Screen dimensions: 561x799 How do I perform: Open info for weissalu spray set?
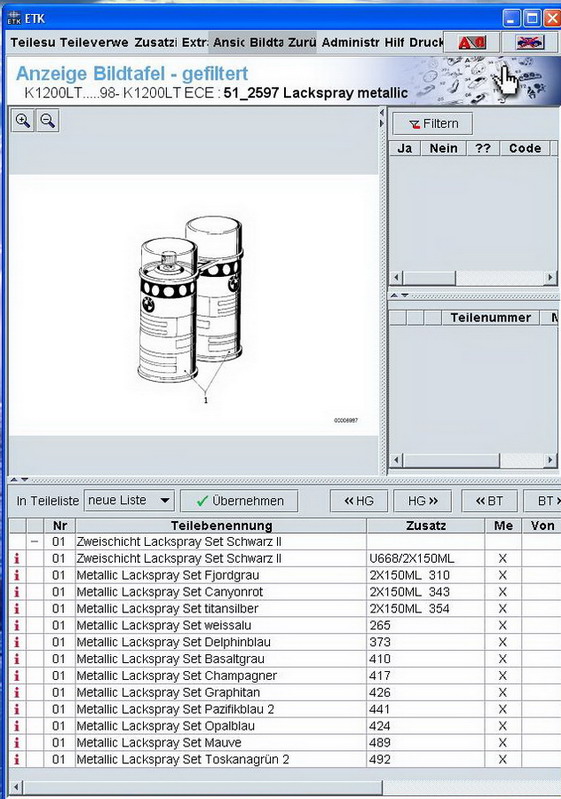pyautogui.click(x=17, y=625)
